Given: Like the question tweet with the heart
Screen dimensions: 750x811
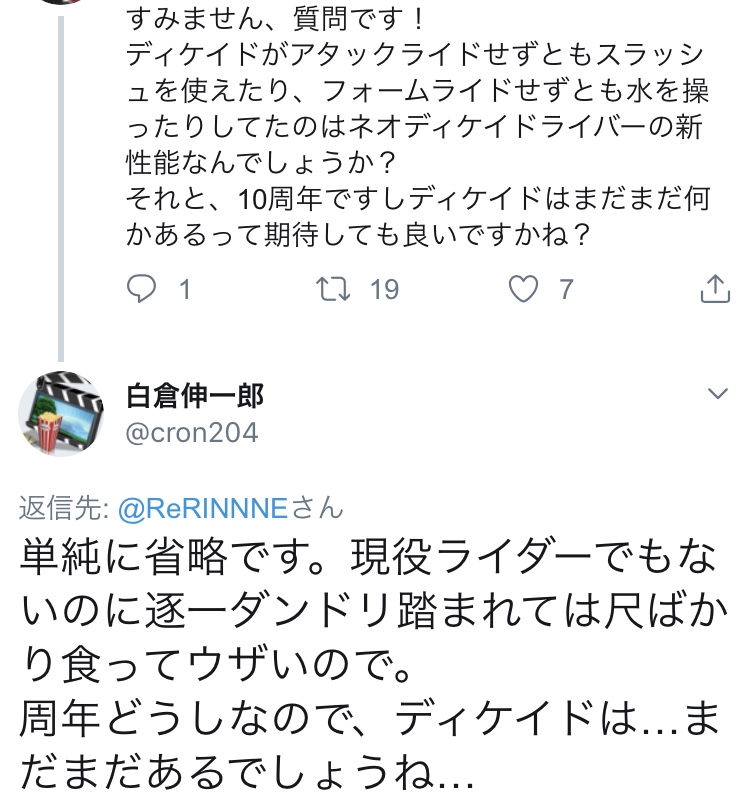Looking at the screenshot, I should click(523, 289).
